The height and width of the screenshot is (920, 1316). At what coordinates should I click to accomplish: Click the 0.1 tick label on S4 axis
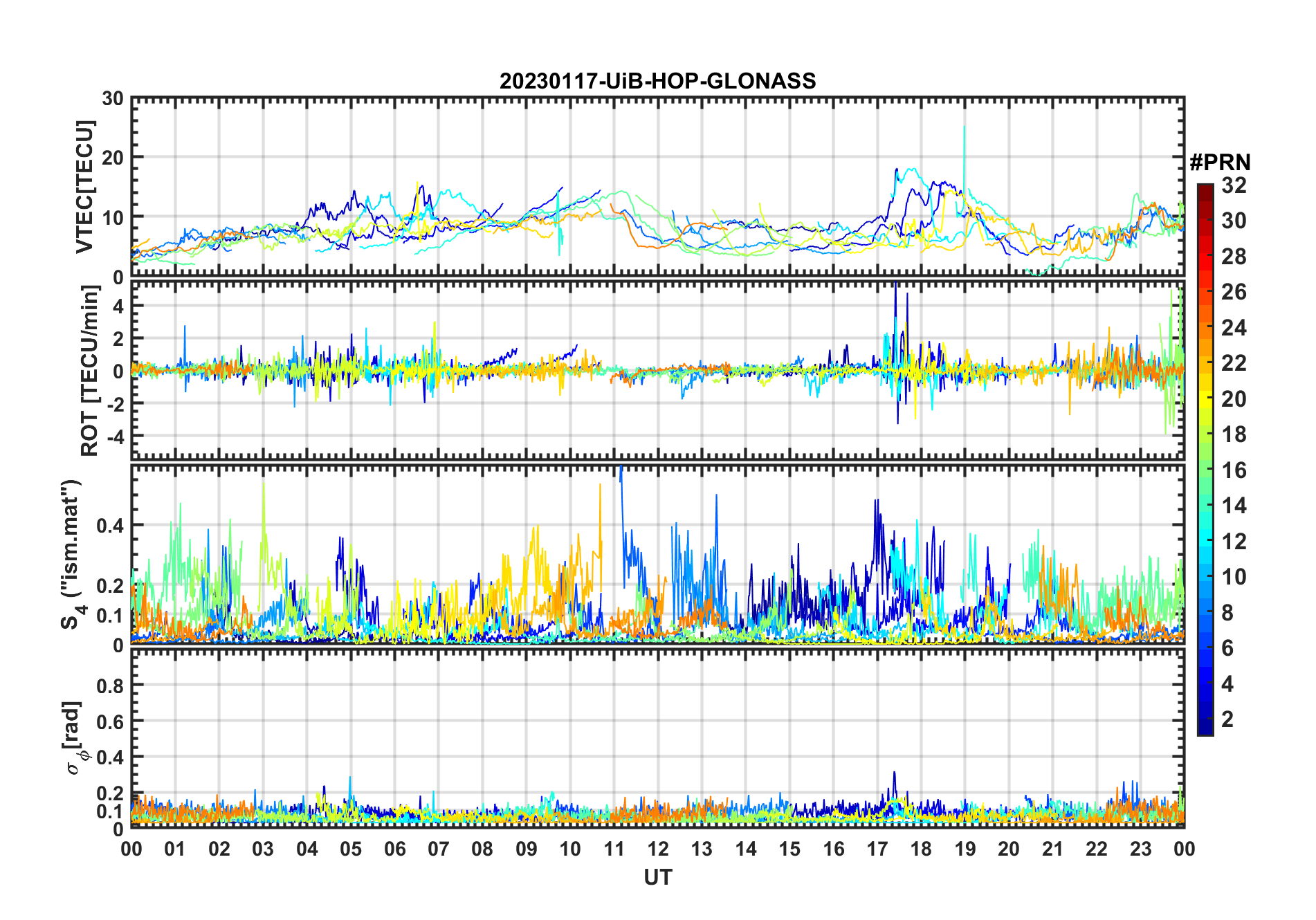110,615
